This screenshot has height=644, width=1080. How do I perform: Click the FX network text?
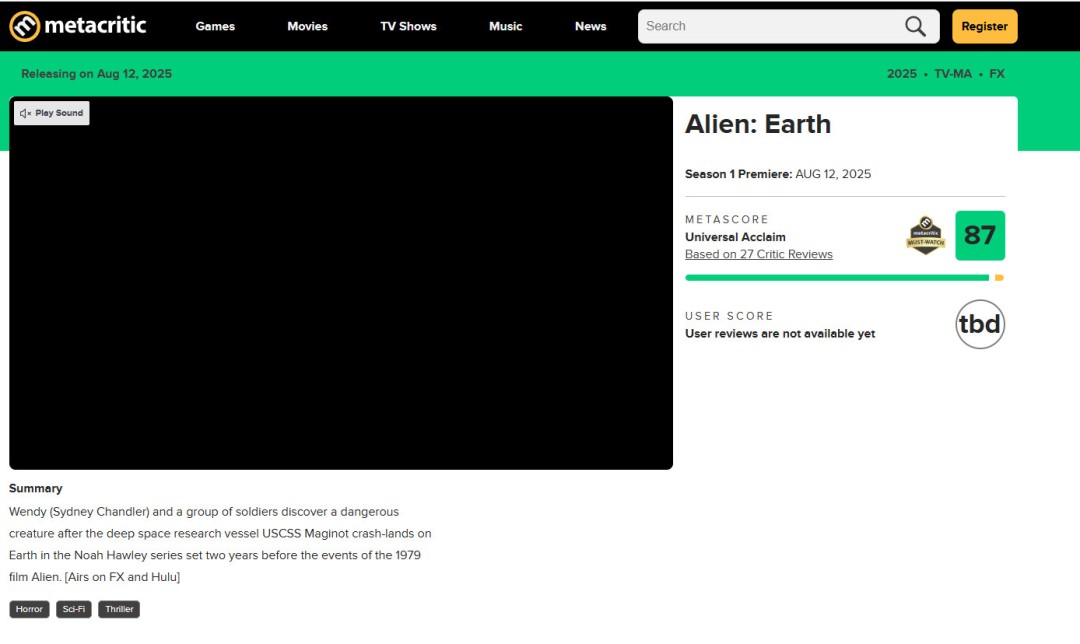997,74
